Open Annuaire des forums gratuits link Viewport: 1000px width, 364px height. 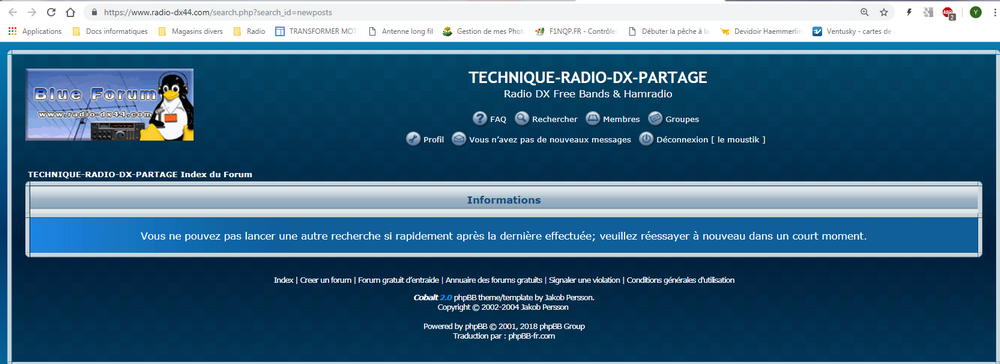coord(494,280)
